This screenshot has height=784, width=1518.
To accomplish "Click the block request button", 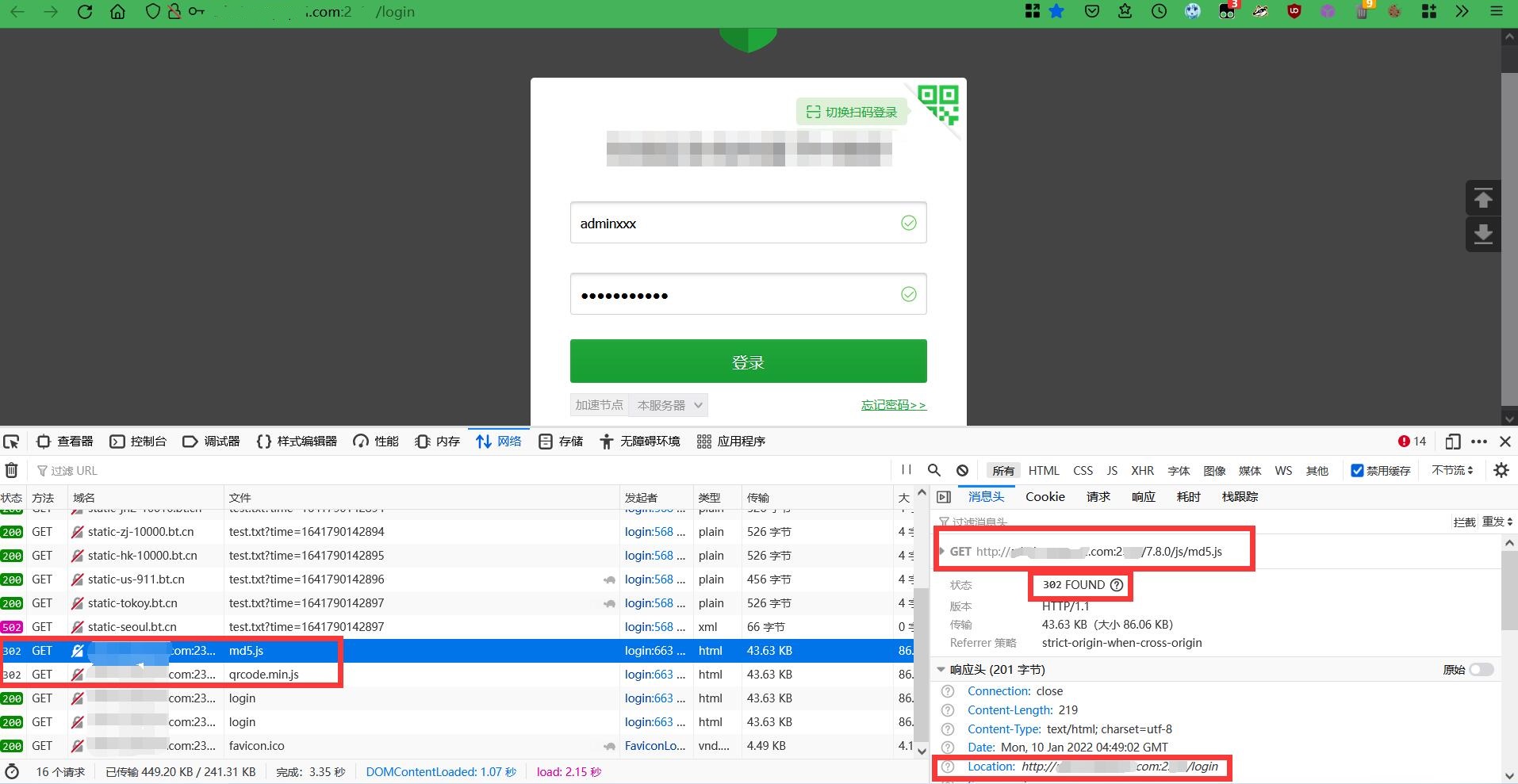I will tap(1464, 522).
